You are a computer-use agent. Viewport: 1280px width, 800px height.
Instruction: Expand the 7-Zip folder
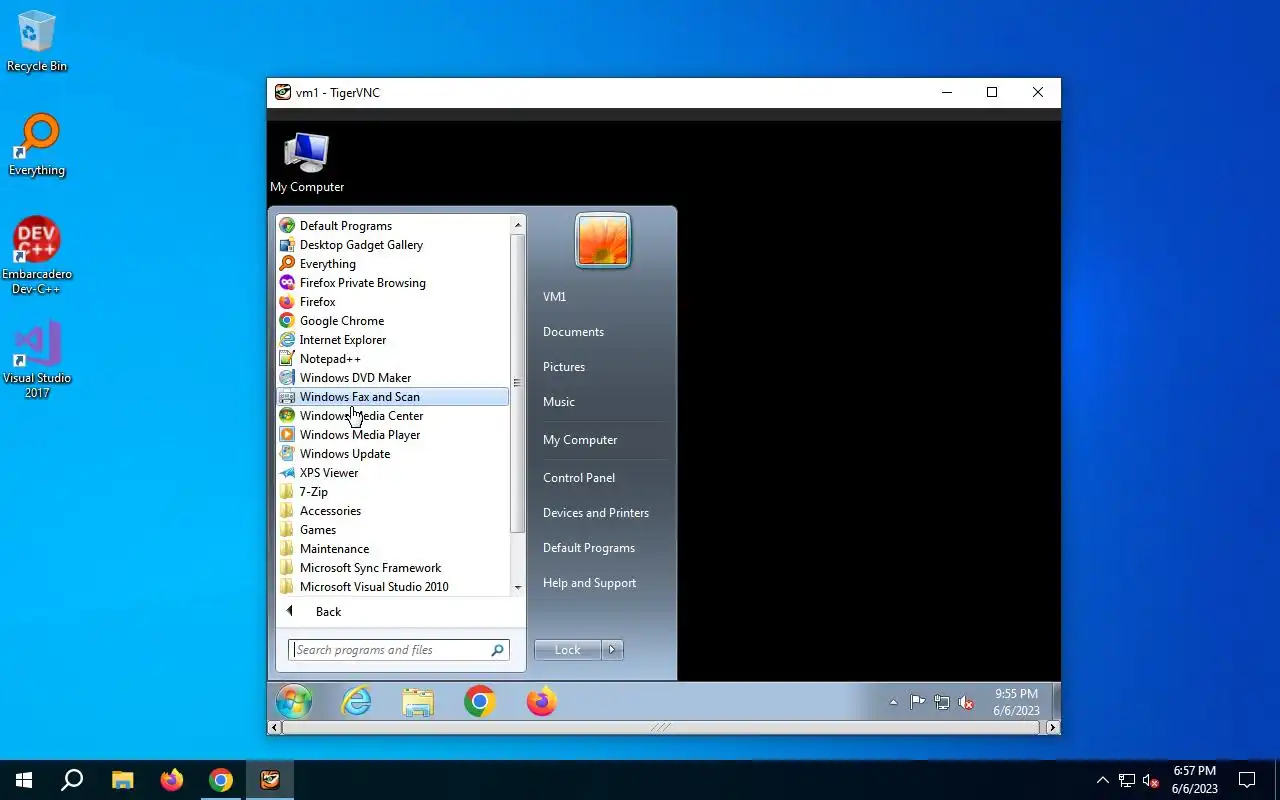click(393, 492)
